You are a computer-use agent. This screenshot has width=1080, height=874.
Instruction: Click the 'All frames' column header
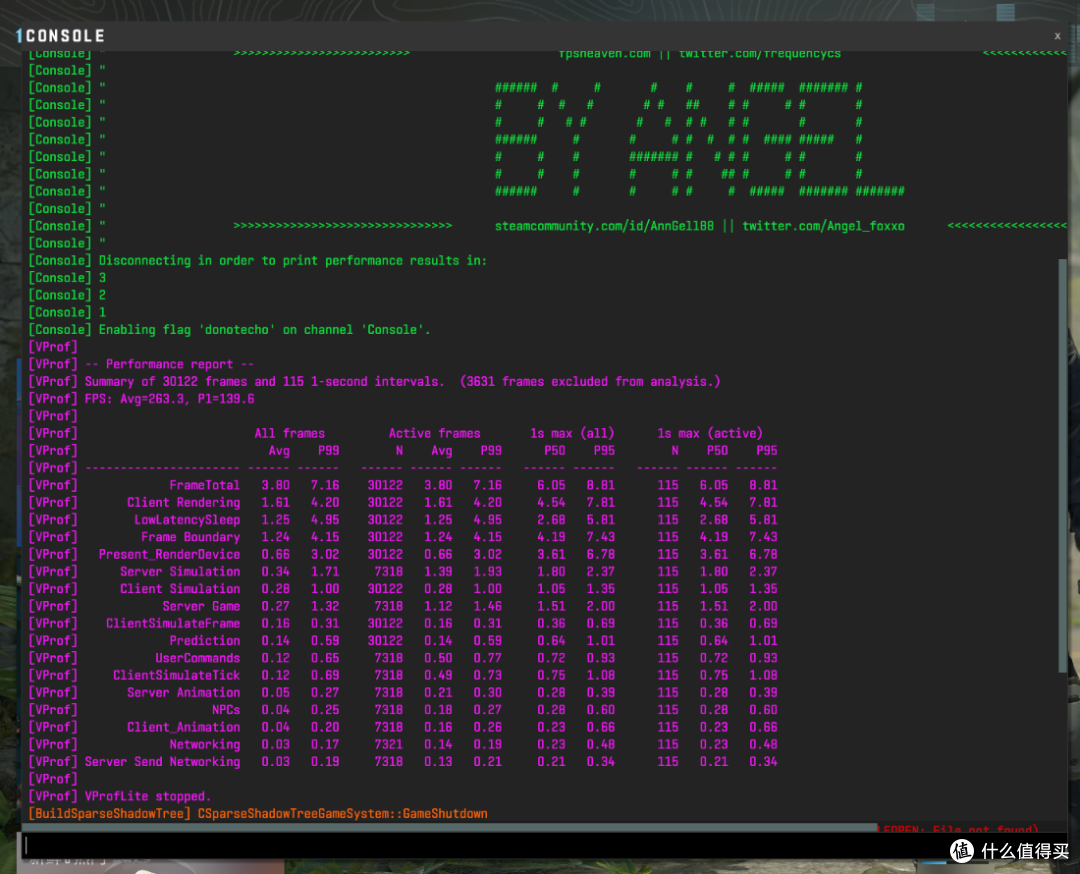[289, 433]
